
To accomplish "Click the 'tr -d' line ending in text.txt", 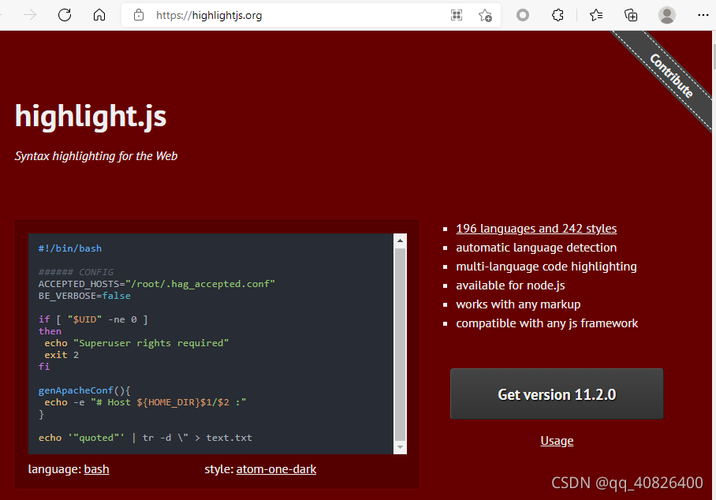I will [145, 438].
